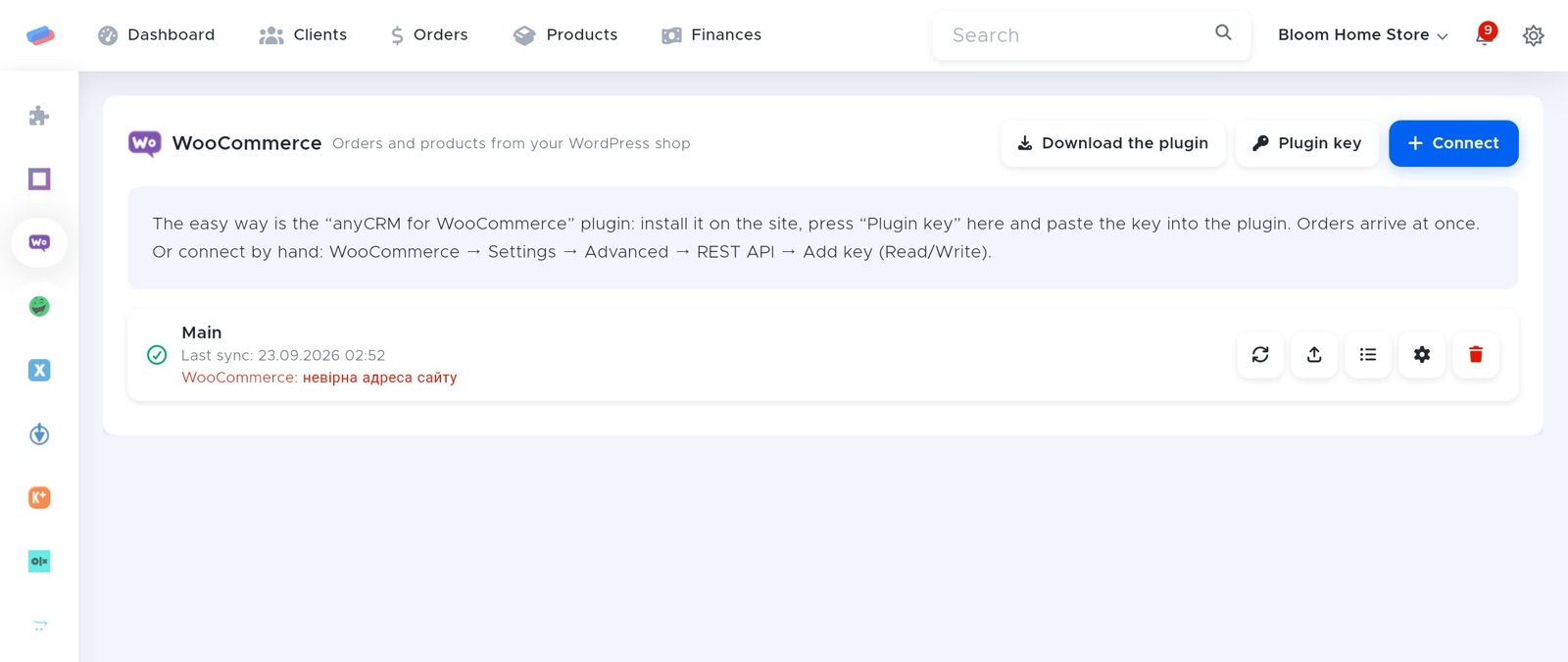Click "Orders and products from your WordPress shop"
The image size is (1568, 662).
click(512, 143)
